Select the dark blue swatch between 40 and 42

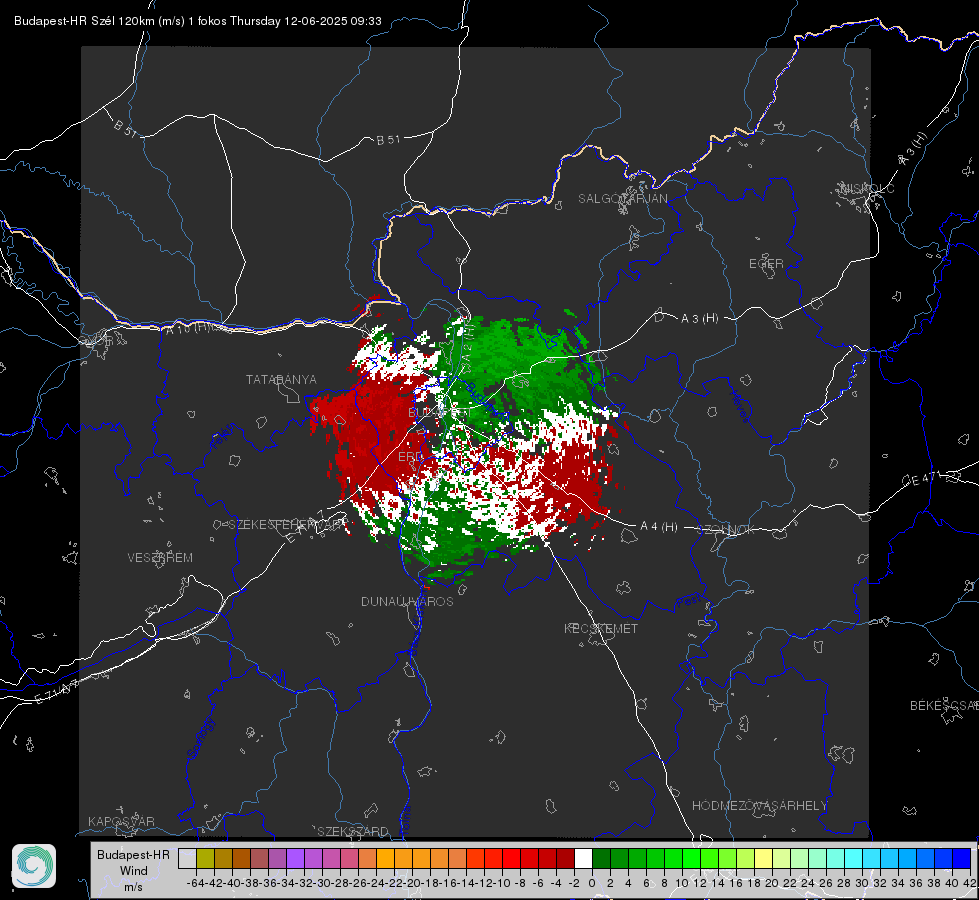pos(962,859)
